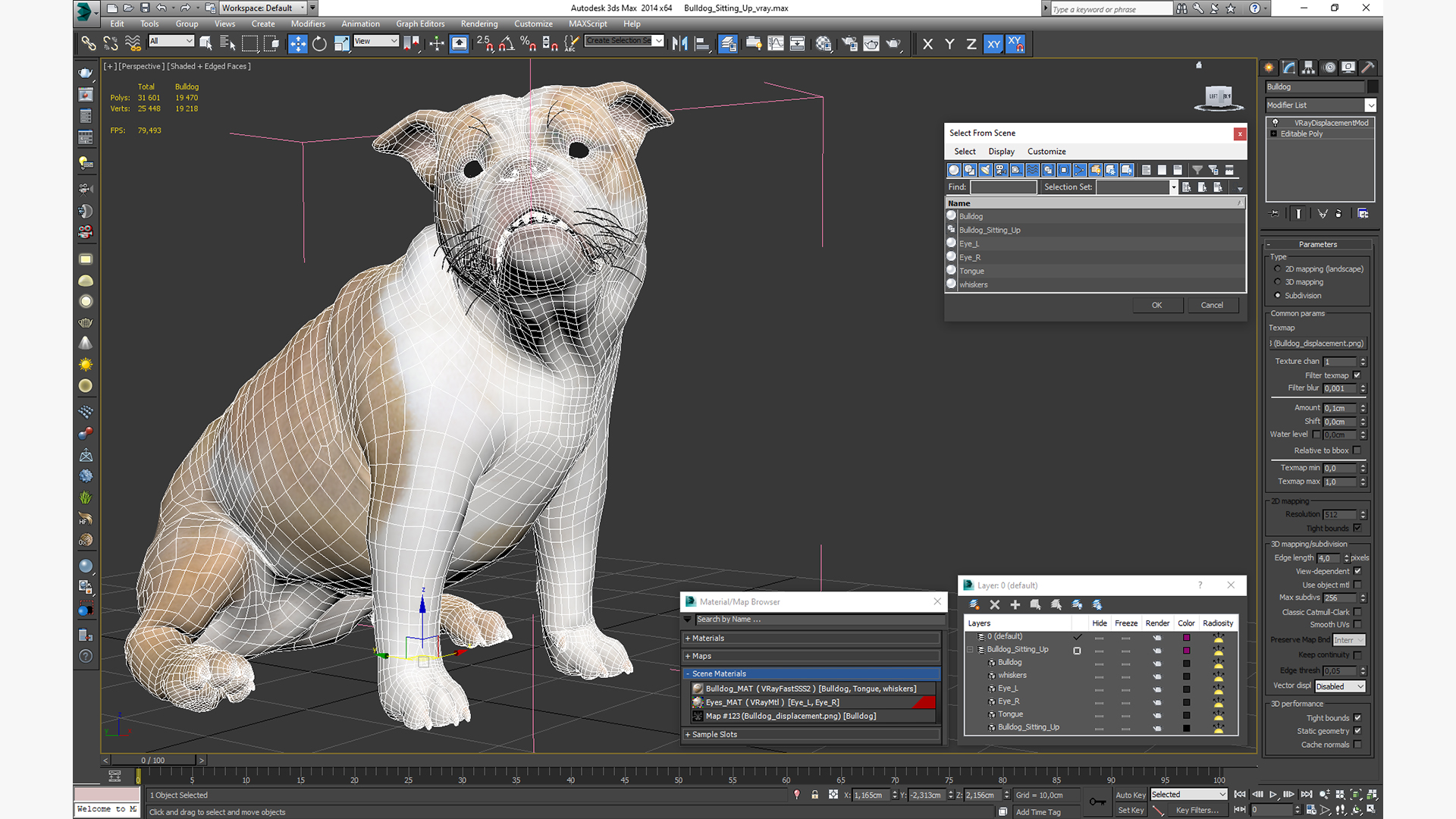Open the Utilities command panel tab
Viewport: 1456px width, 819px height.
pos(1368,67)
